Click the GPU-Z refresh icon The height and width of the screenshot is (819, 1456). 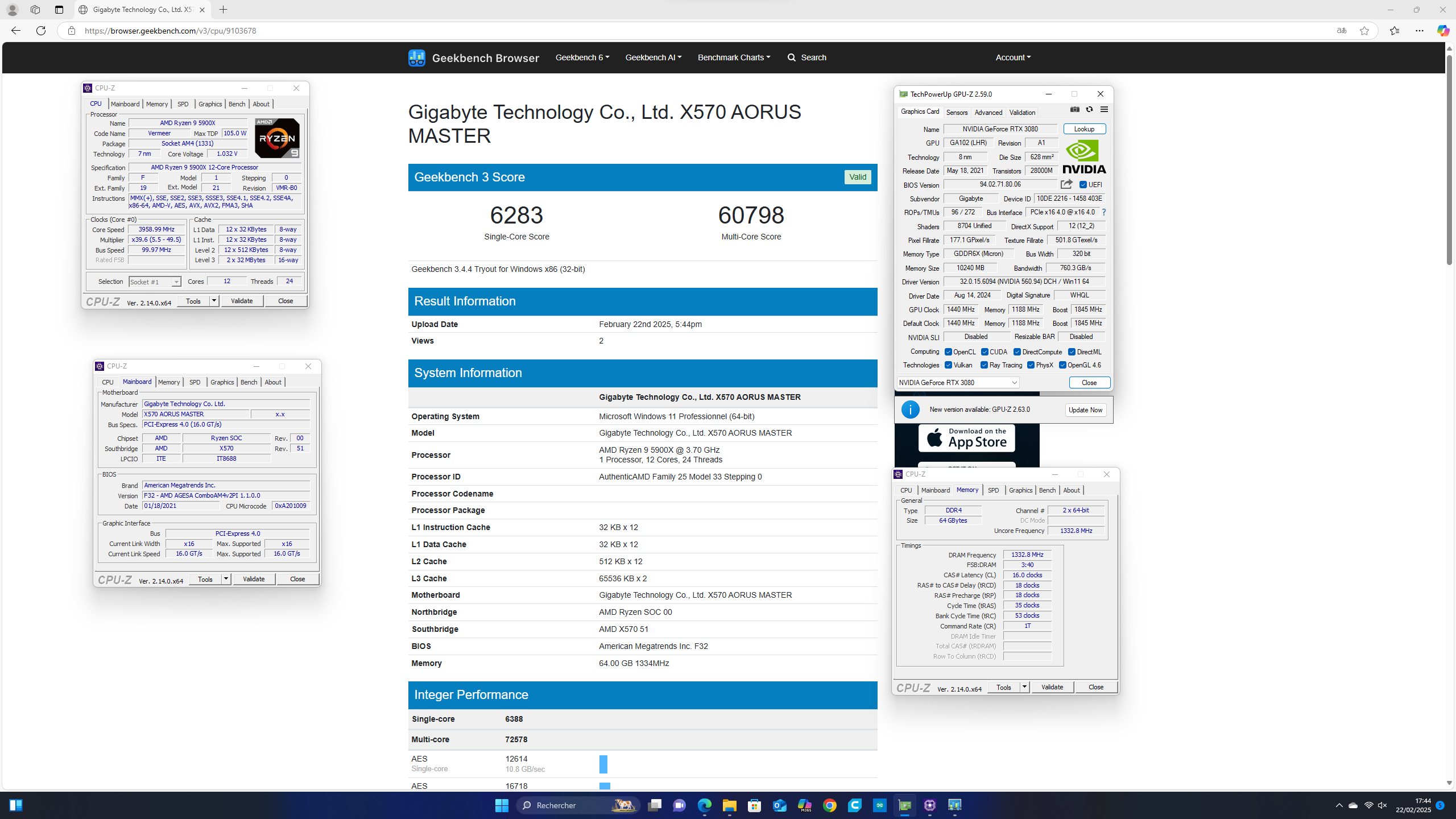[1089, 109]
